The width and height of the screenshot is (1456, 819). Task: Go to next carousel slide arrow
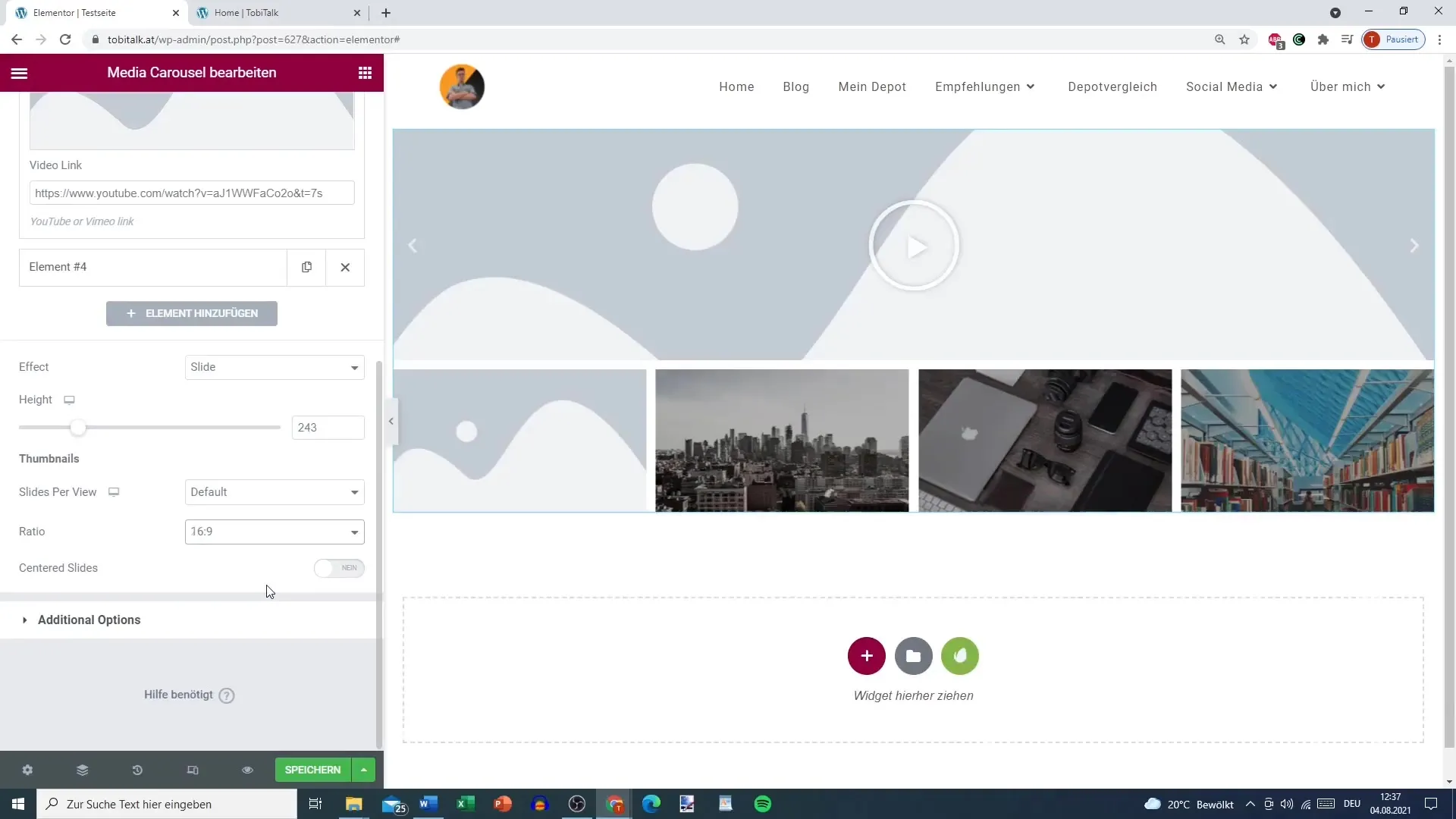tap(1414, 246)
